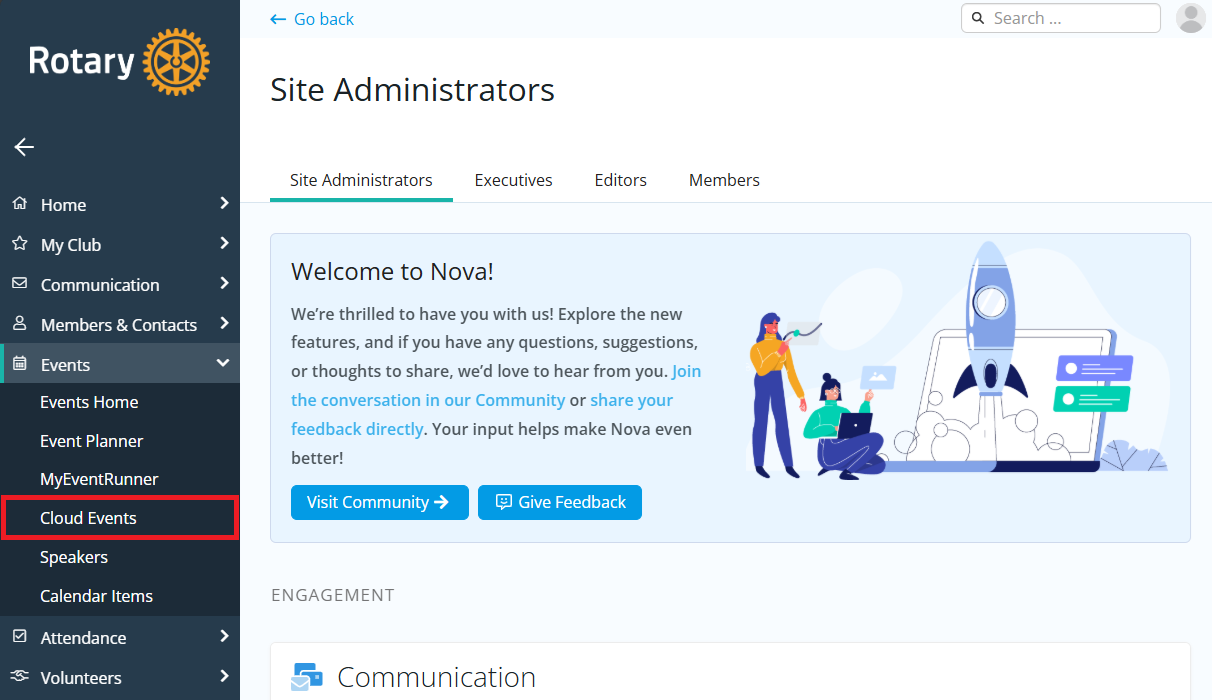Open the user profile avatar
Viewport: 1212px width, 700px height.
tap(1190, 18)
